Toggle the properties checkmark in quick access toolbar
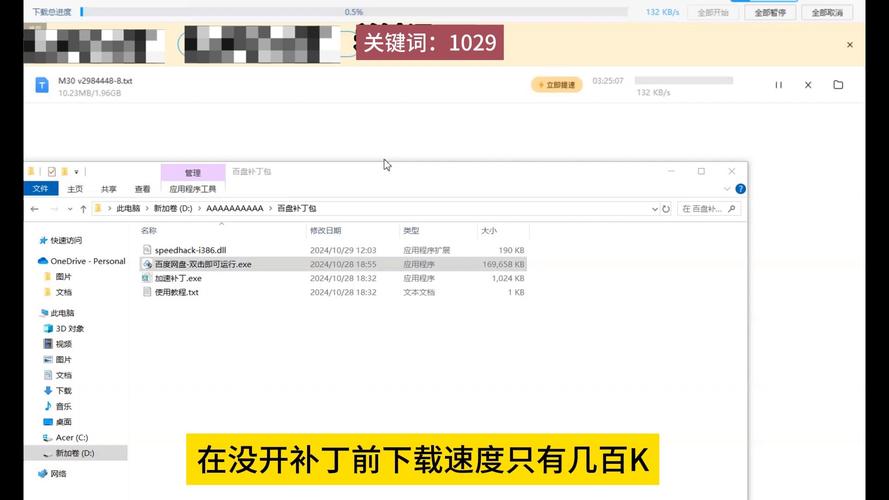 52,171
